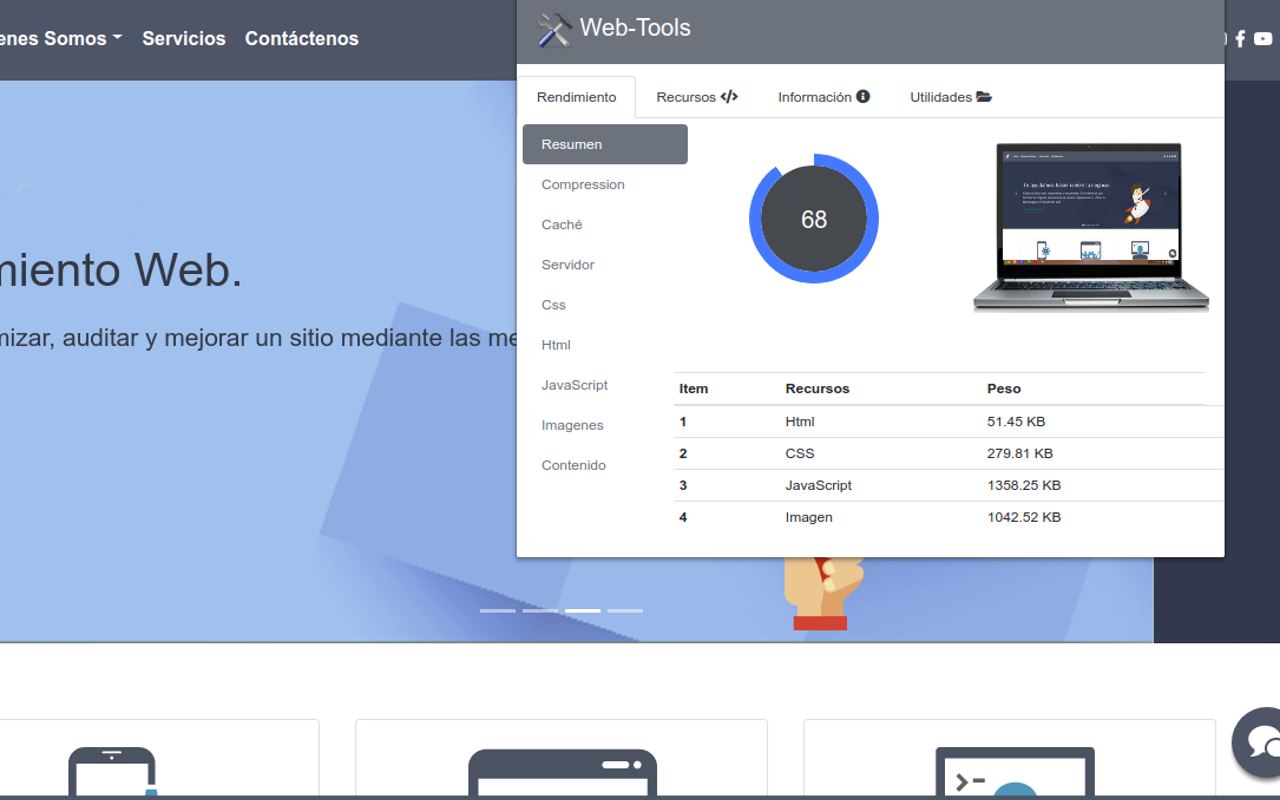The image size is (1280, 800).
Task: Open the YouTube icon in the header
Action: (x=1262, y=39)
